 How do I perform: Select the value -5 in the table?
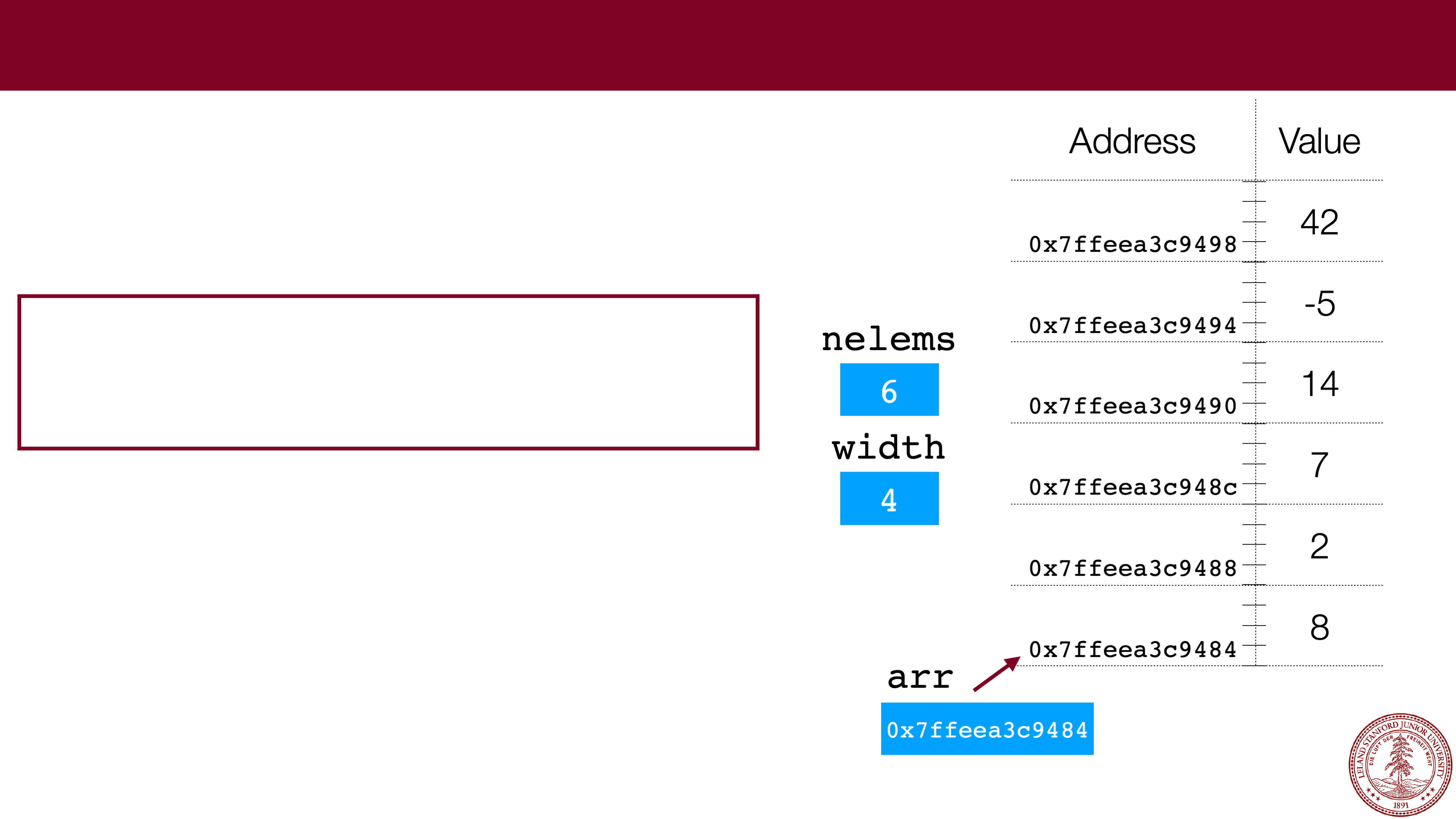coord(1319,303)
